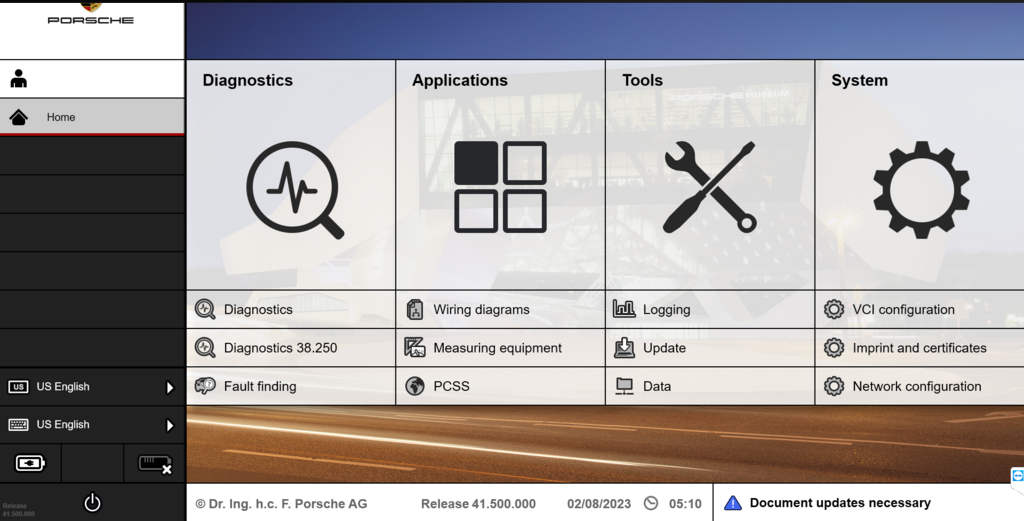Open Wiring diagrams
1024x521 pixels.
coord(500,309)
